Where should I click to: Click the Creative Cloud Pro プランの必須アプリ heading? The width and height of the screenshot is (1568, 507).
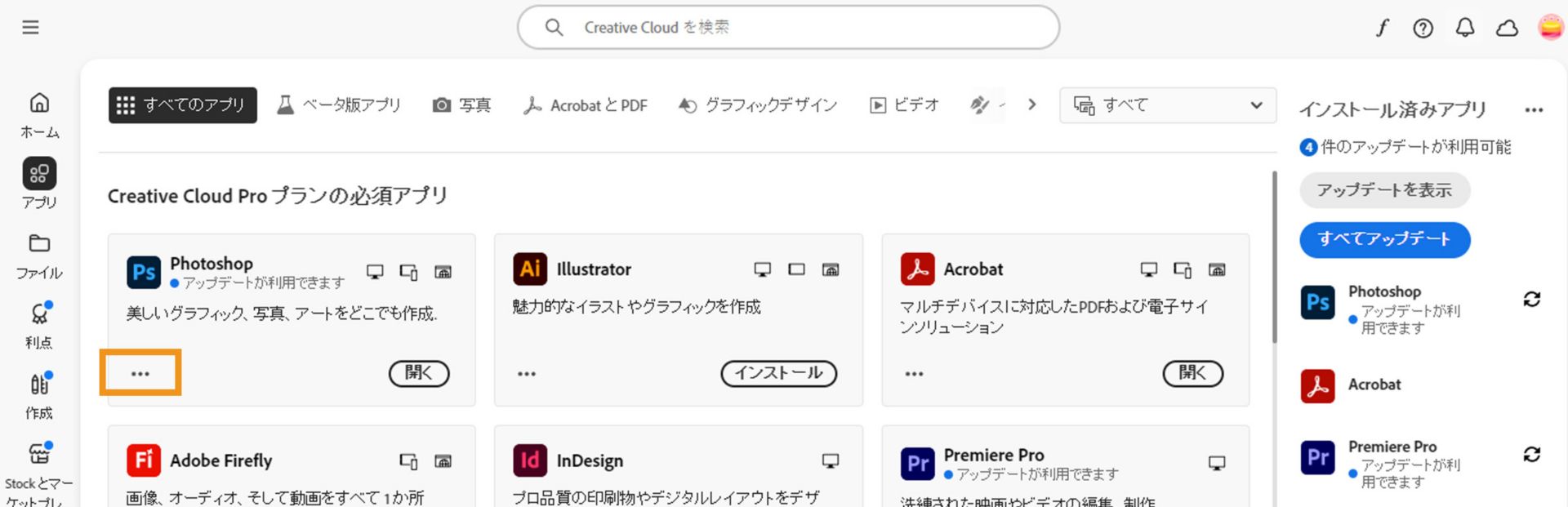(x=278, y=196)
